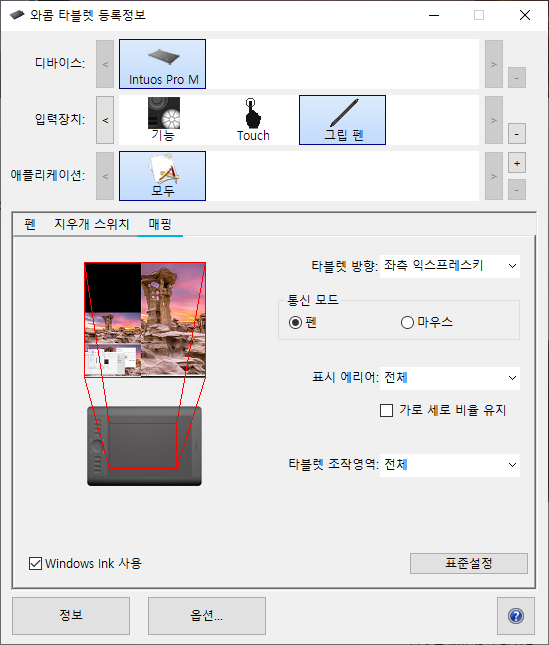Open the 표시 에리어 dropdown
Viewport: 549px width, 645px height.
(x=450, y=378)
